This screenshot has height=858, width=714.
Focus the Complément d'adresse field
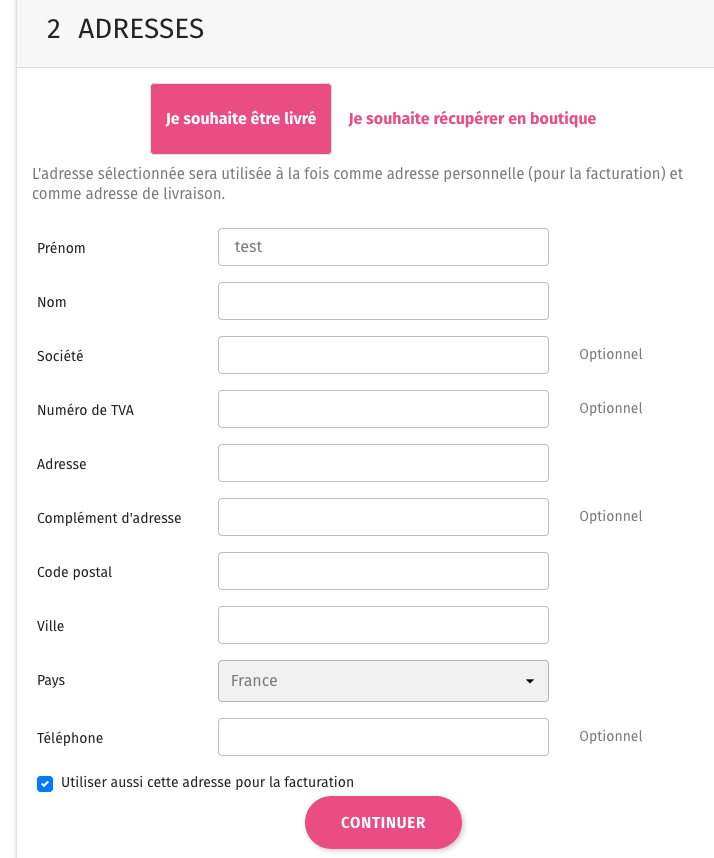coord(383,517)
